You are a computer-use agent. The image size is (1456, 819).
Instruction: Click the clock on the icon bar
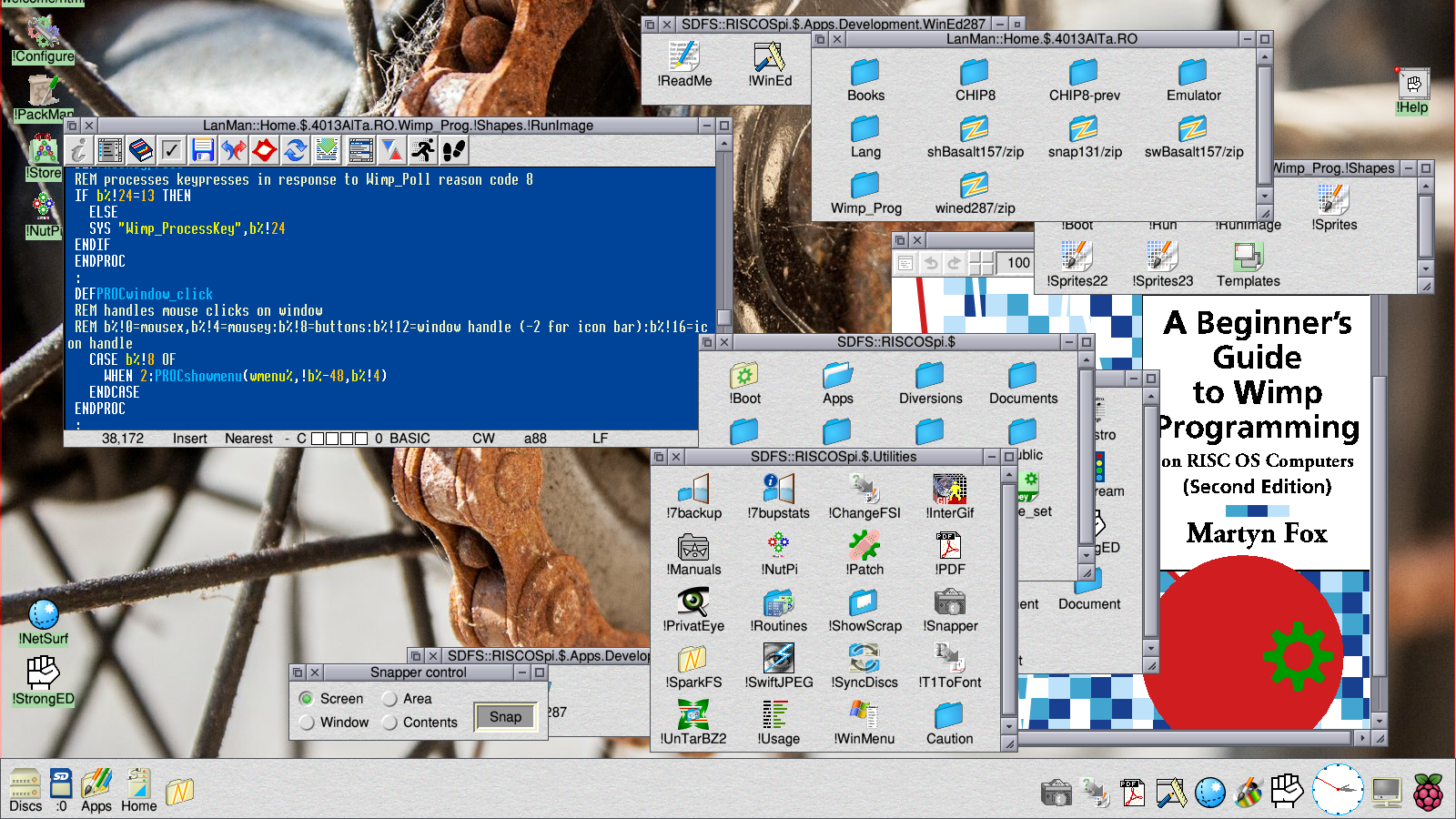[1338, 789]
